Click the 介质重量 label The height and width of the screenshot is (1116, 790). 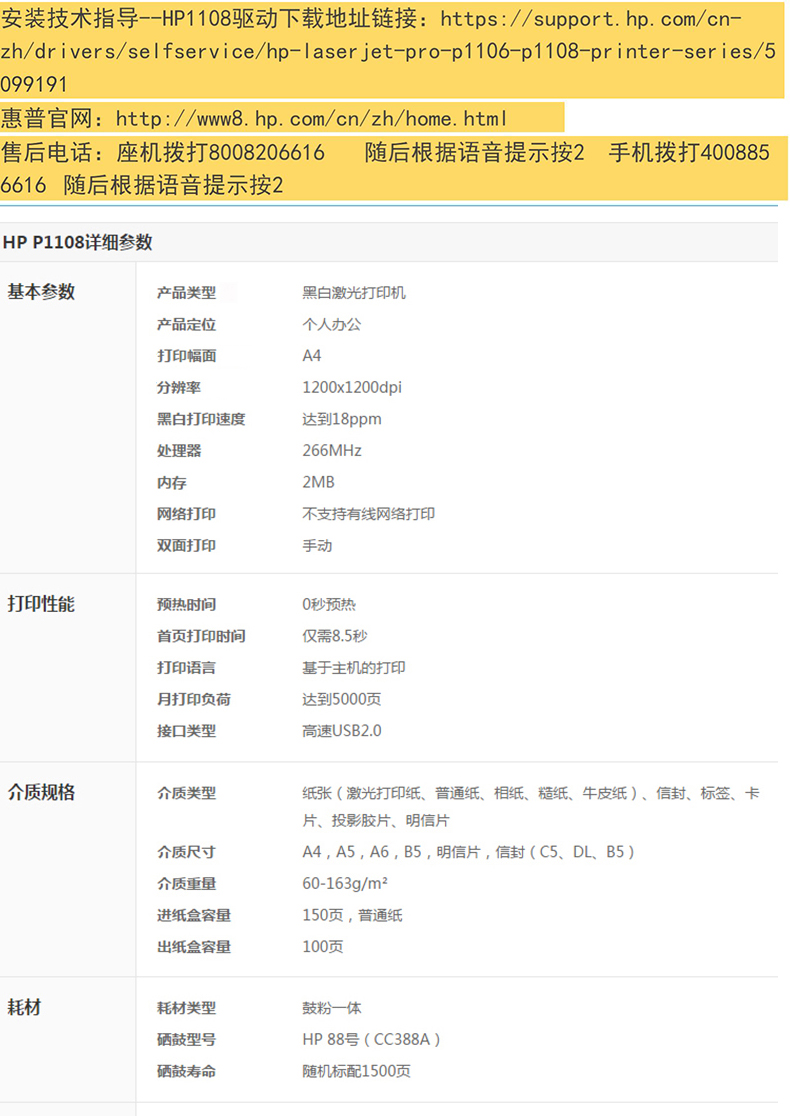click(x=186, y=883)
